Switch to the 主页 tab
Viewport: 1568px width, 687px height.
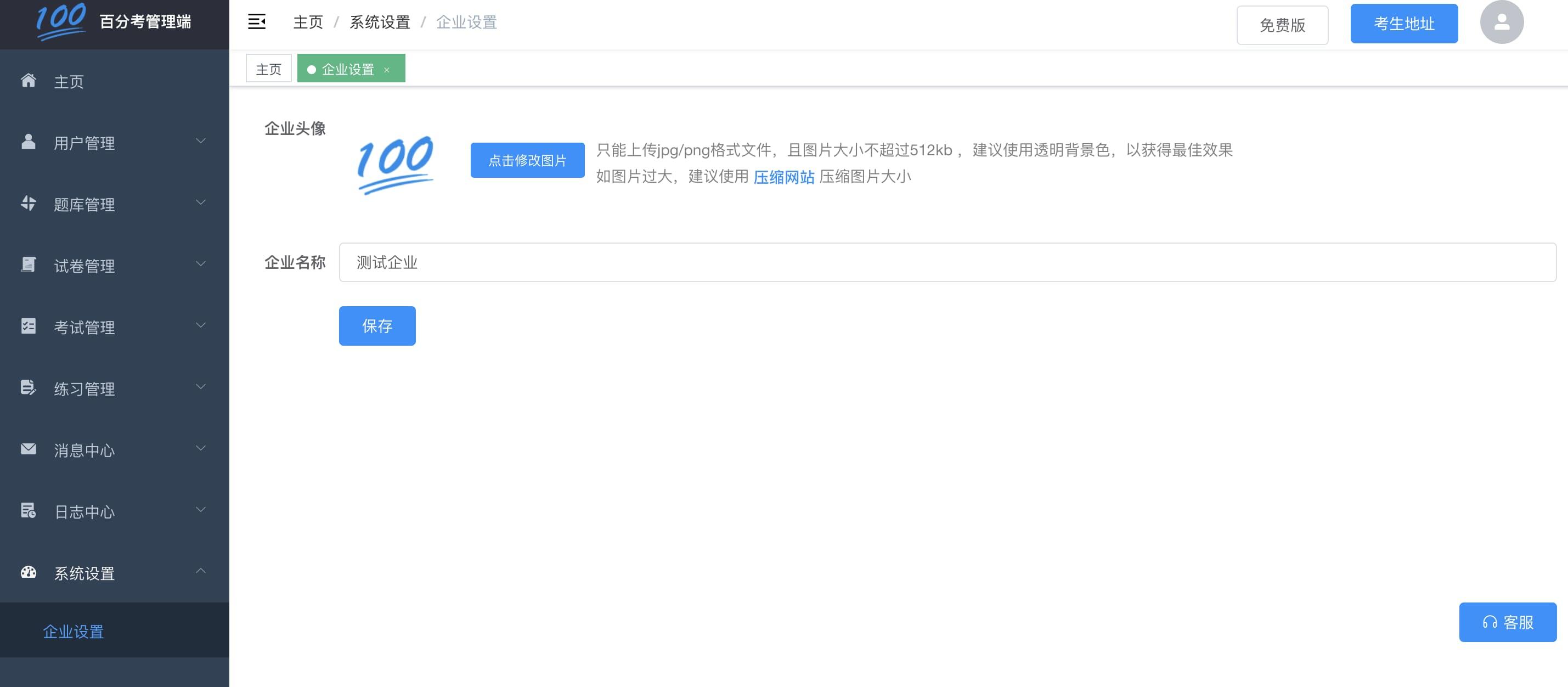tap(268, 68)
